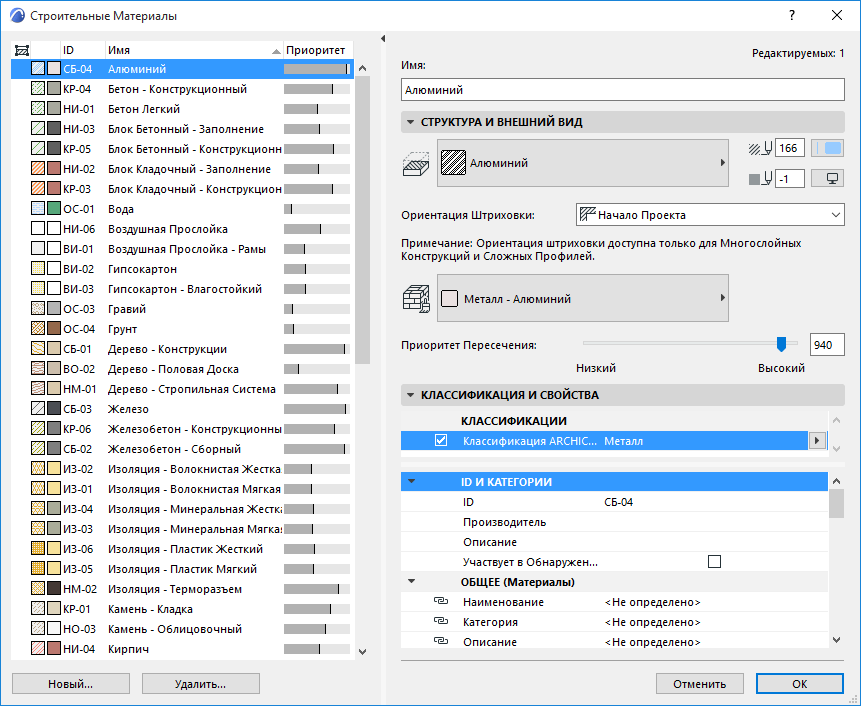Click the background pen number field -1

pyautogui.click(x=790, y=178)
